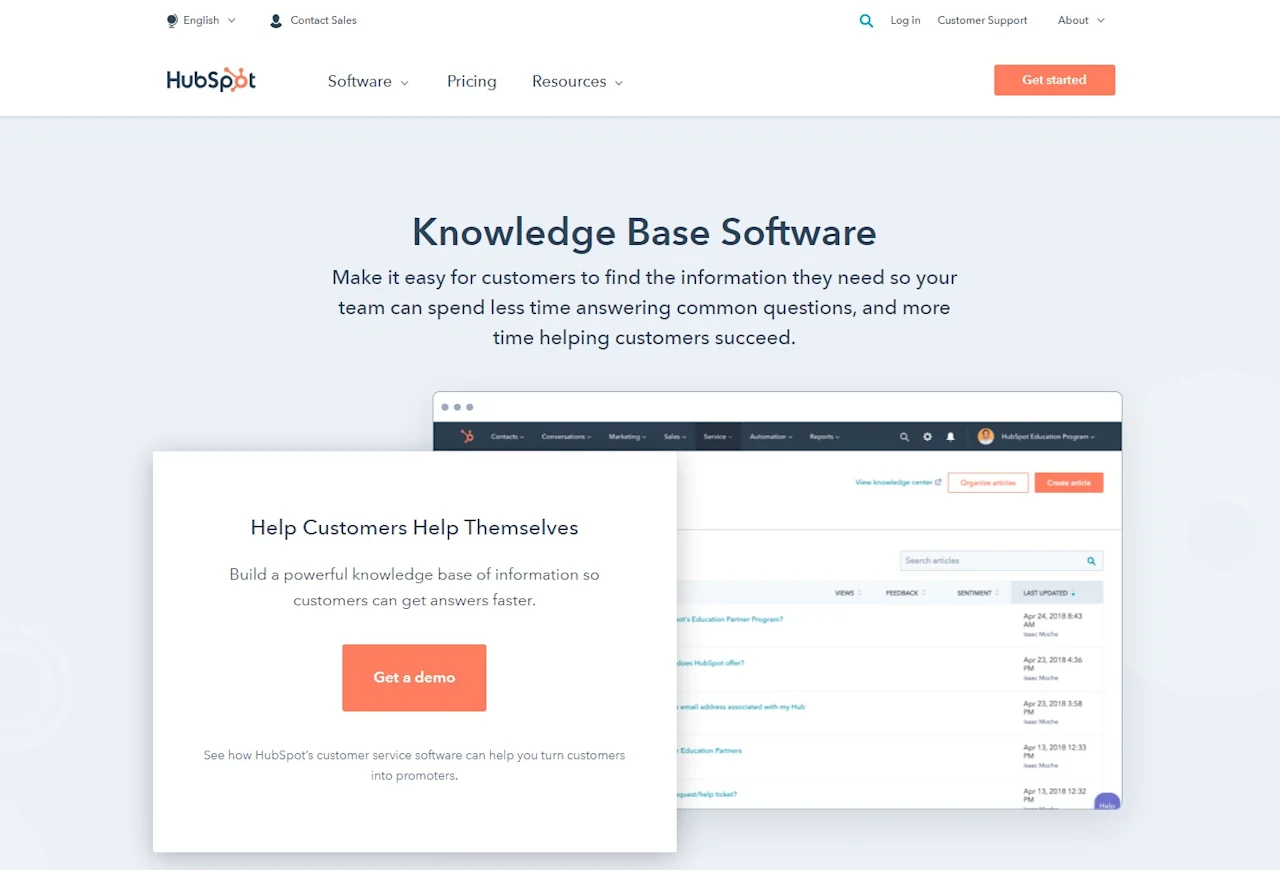Click the user avatar next to HubSpot Education Program

[x=985, y=436]
